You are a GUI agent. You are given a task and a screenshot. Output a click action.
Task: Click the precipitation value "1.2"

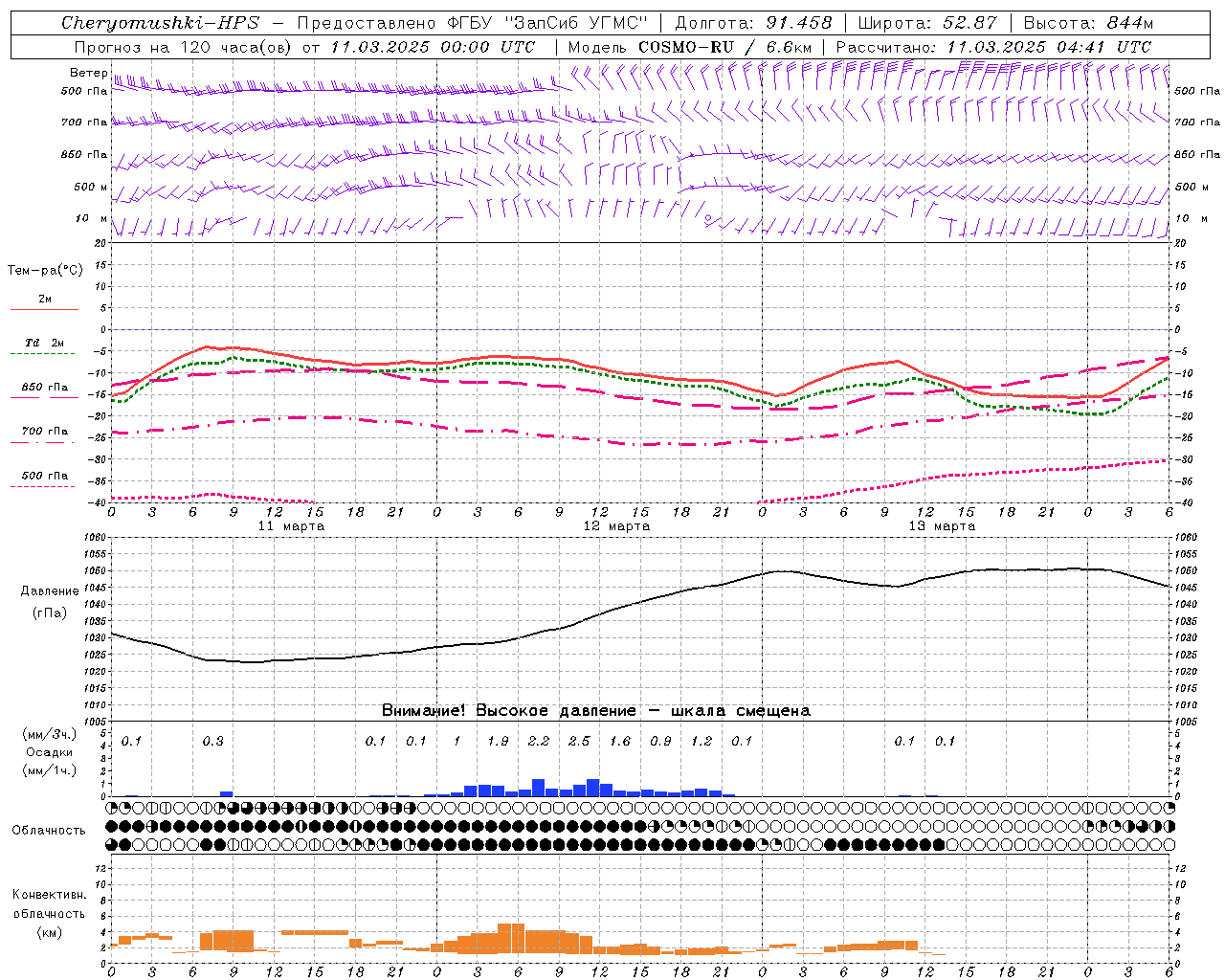pos(702,741)
